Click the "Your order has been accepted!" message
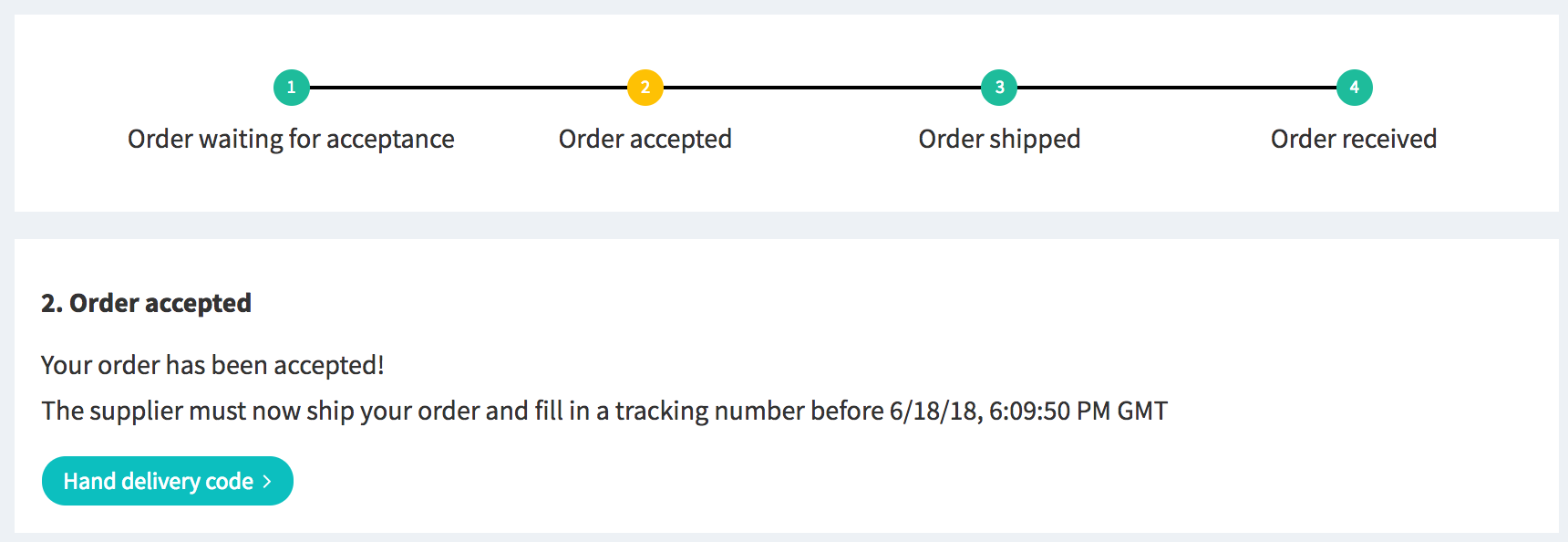Image resolution: width=1568 pixels, height=542 pixels. (x=212, y=365)
